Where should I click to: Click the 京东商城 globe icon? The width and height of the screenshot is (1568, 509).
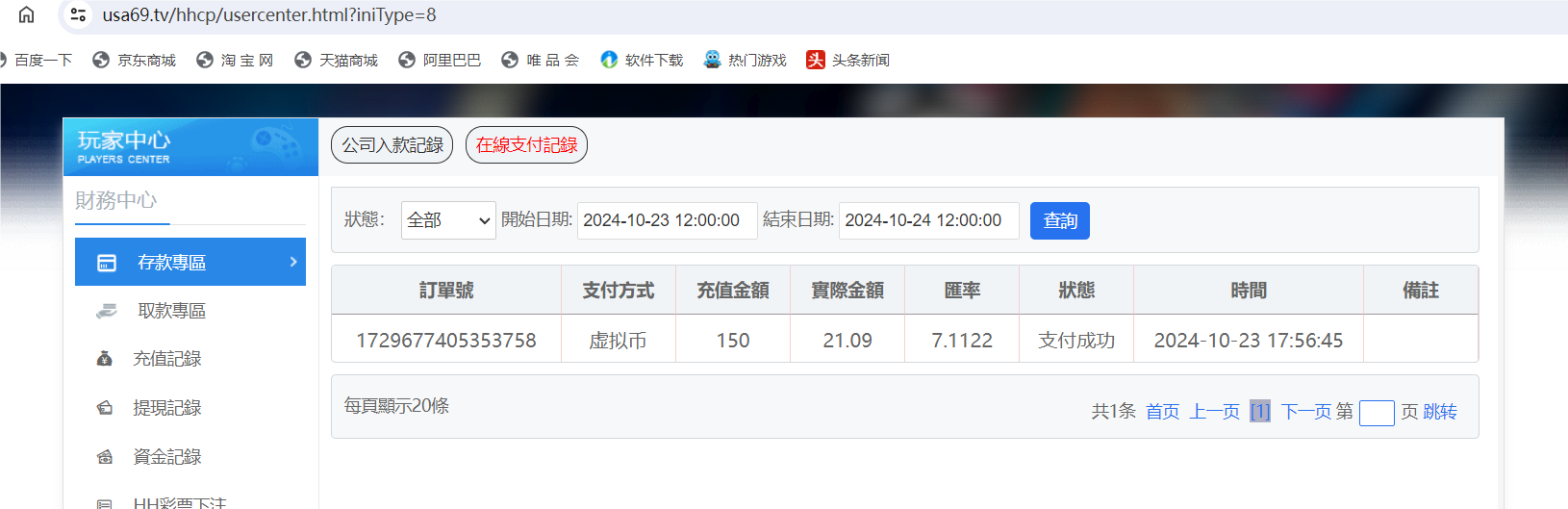coord(101,60)
